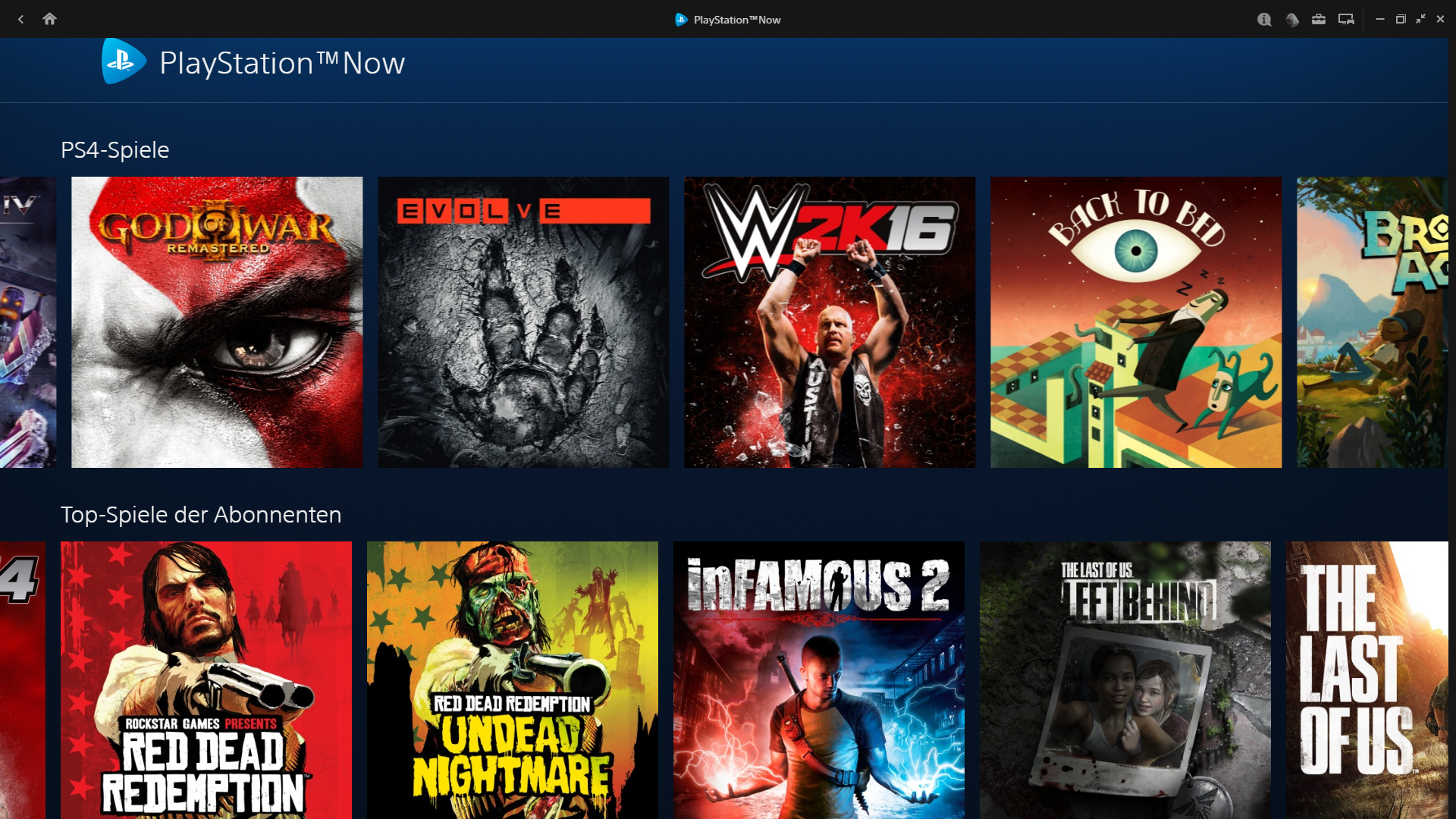Exit fullscreen using inward arrows icon

[x=1420, y=19]
